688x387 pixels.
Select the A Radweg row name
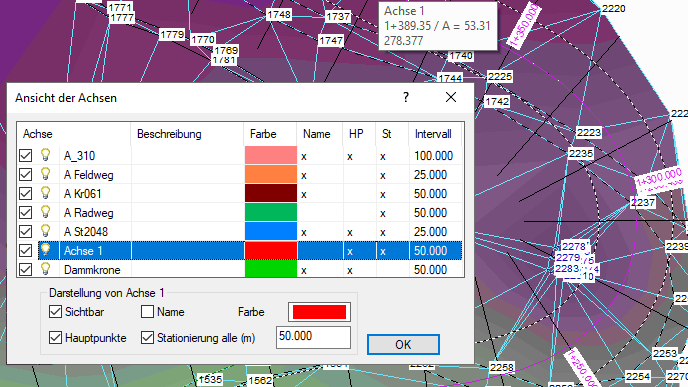pos(89,213)
